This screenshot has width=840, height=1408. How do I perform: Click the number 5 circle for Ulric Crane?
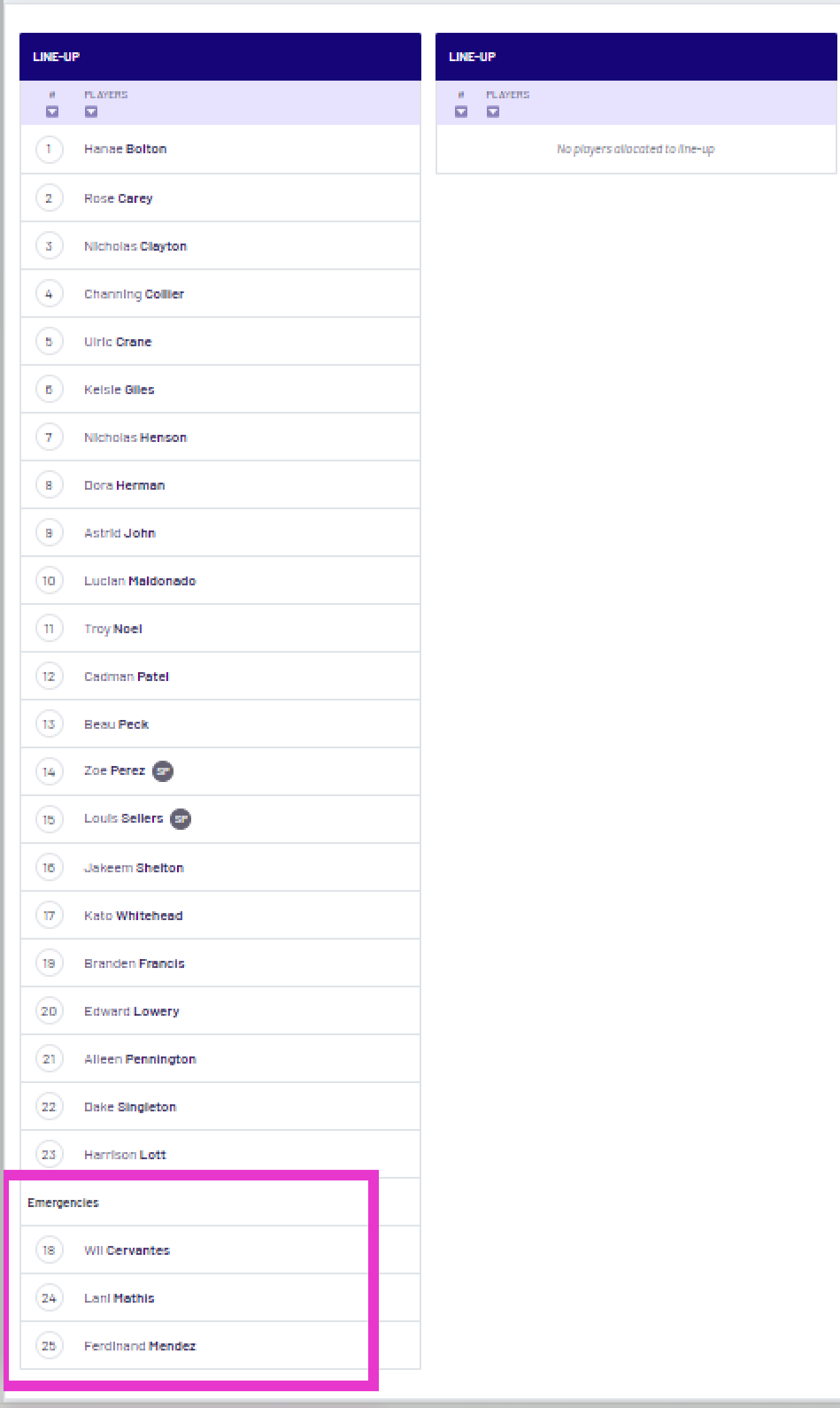tap(49, 341)
